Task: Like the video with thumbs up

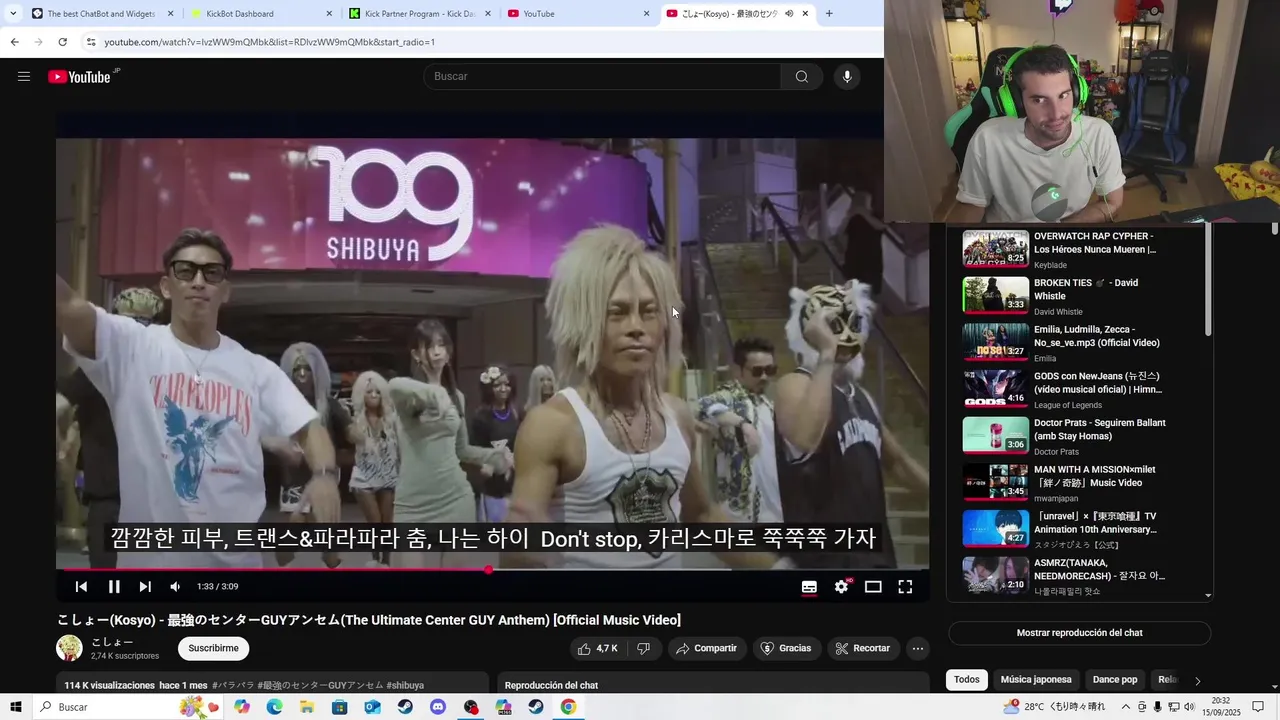Action: 597,649
